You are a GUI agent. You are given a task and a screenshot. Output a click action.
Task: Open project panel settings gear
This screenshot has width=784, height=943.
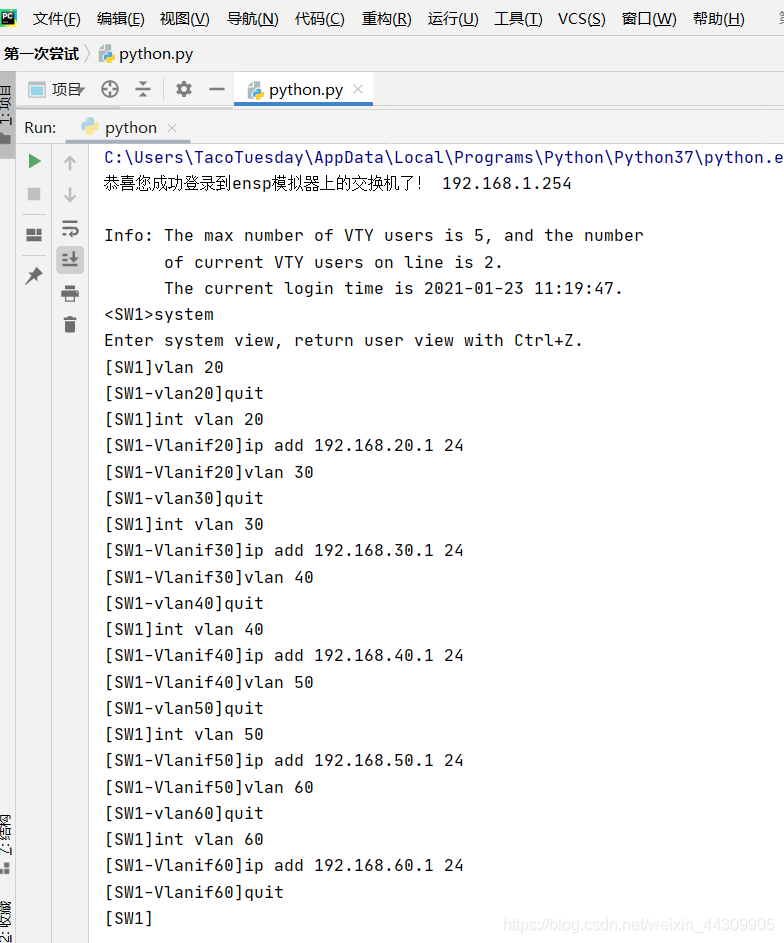(183, 89)
